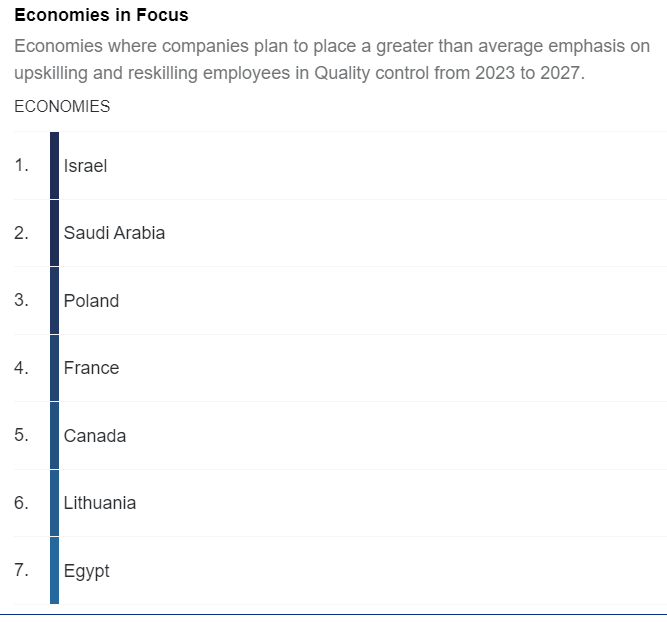Click rank number 1 in the list
This screenshot has width=667, height=622.
22,166
